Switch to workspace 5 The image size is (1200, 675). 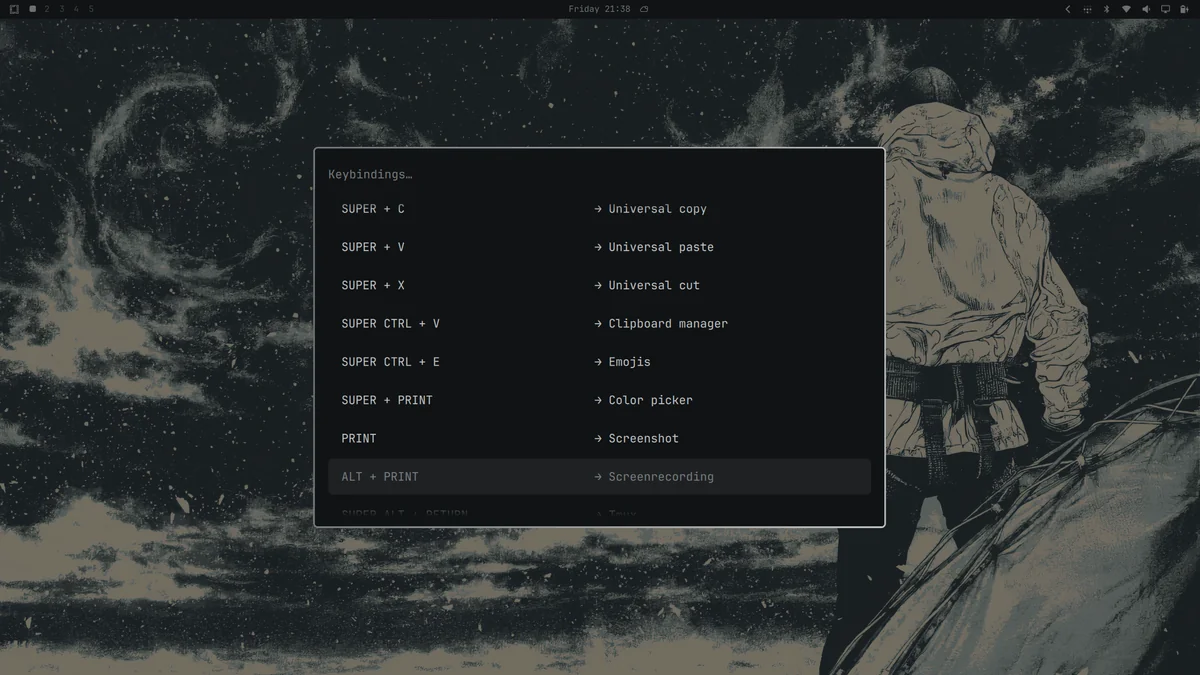(x=91, y=9)
